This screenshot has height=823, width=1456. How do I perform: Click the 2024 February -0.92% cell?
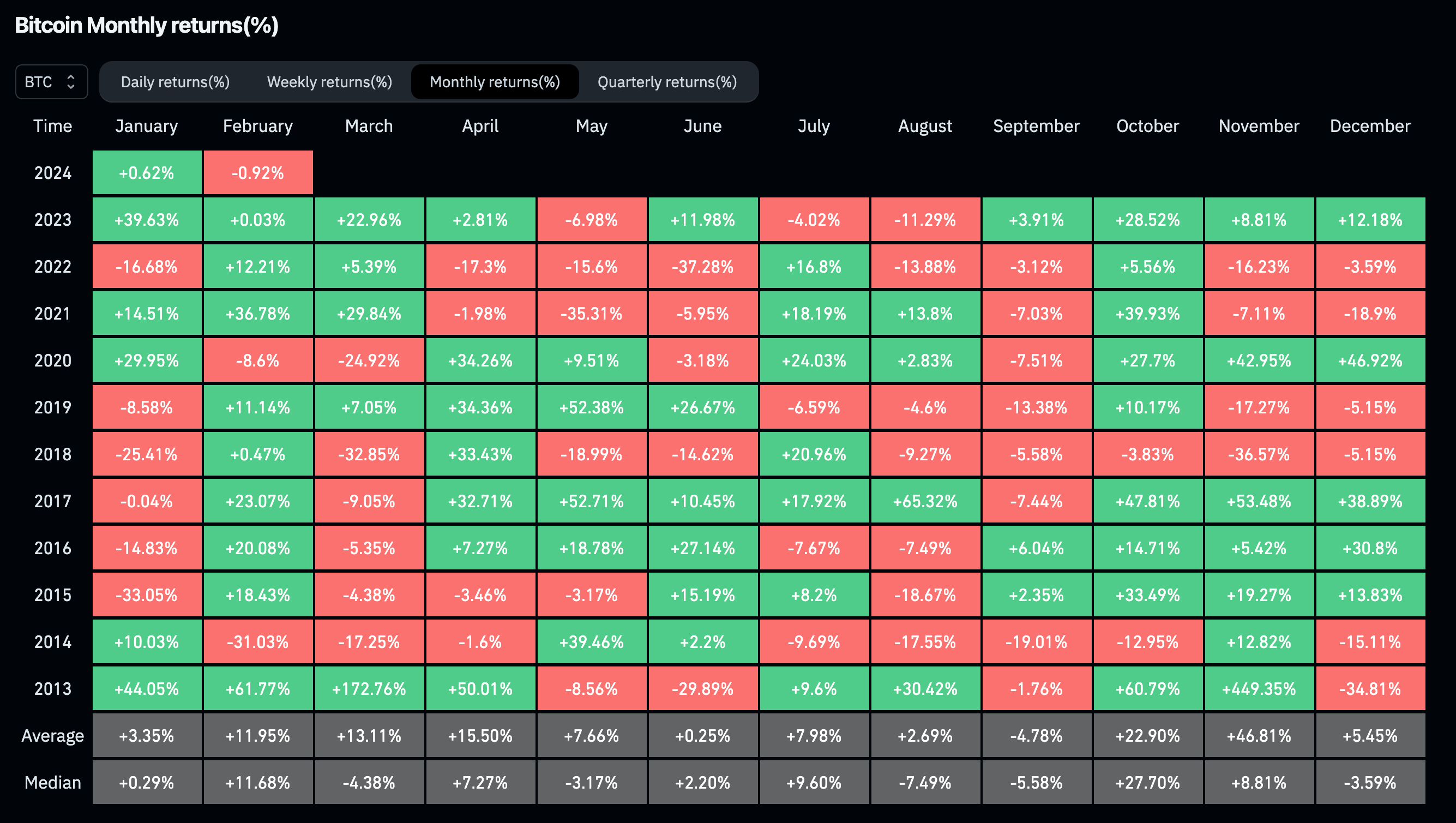pos(258,172)
